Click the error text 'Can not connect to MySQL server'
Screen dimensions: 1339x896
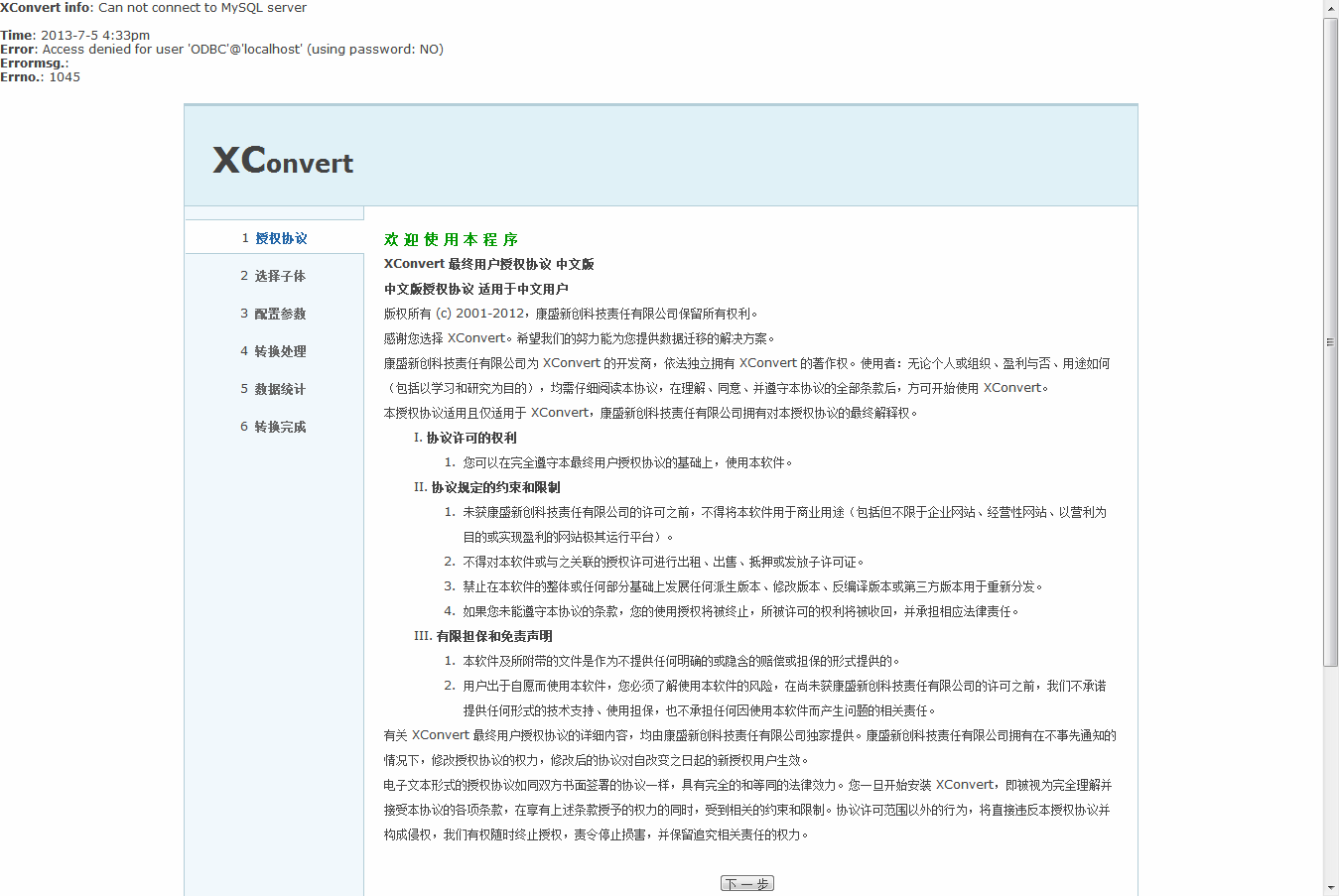pos(202,8)
